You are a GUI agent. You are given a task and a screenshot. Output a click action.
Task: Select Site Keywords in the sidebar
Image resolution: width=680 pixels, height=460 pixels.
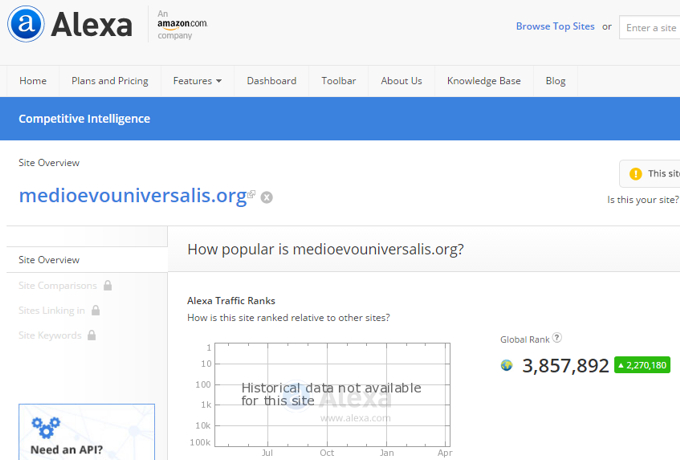[50, 335]
